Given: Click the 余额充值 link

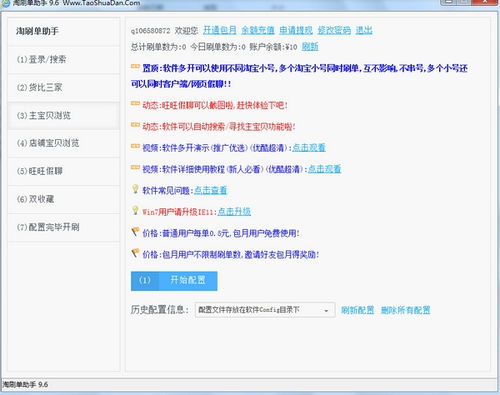Looking at the screenshot, I should (258, 30).
